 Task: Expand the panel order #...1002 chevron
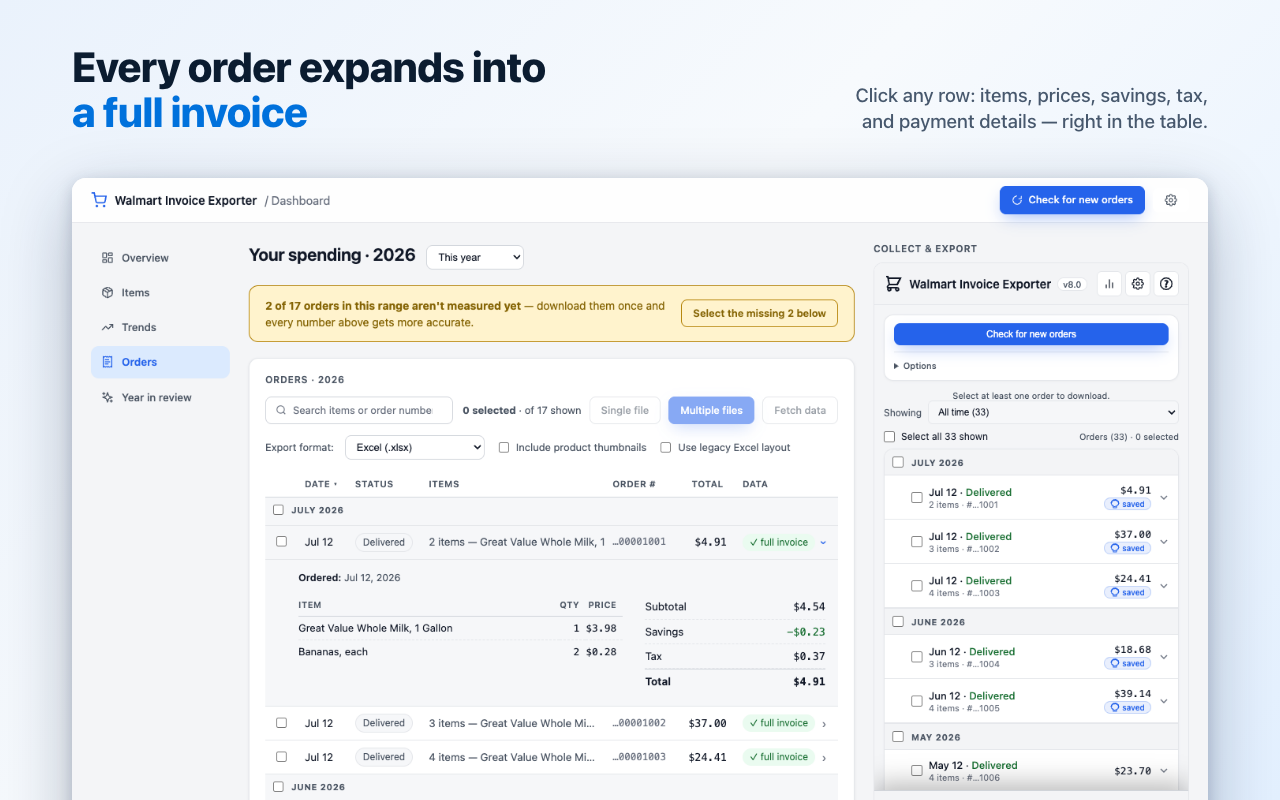click(1164, 542)
